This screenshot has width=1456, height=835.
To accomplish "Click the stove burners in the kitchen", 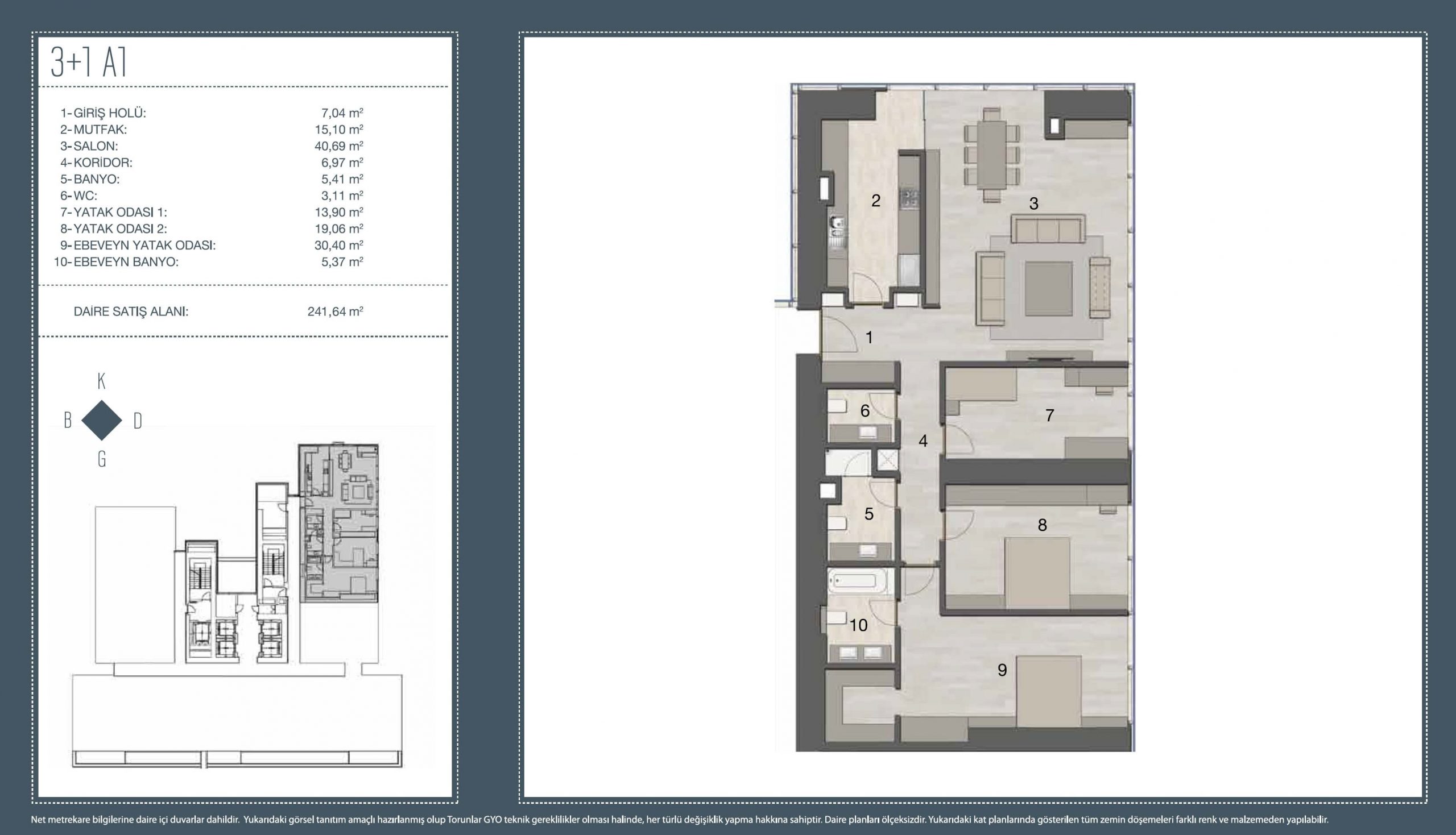I will (x=910, y=198).
